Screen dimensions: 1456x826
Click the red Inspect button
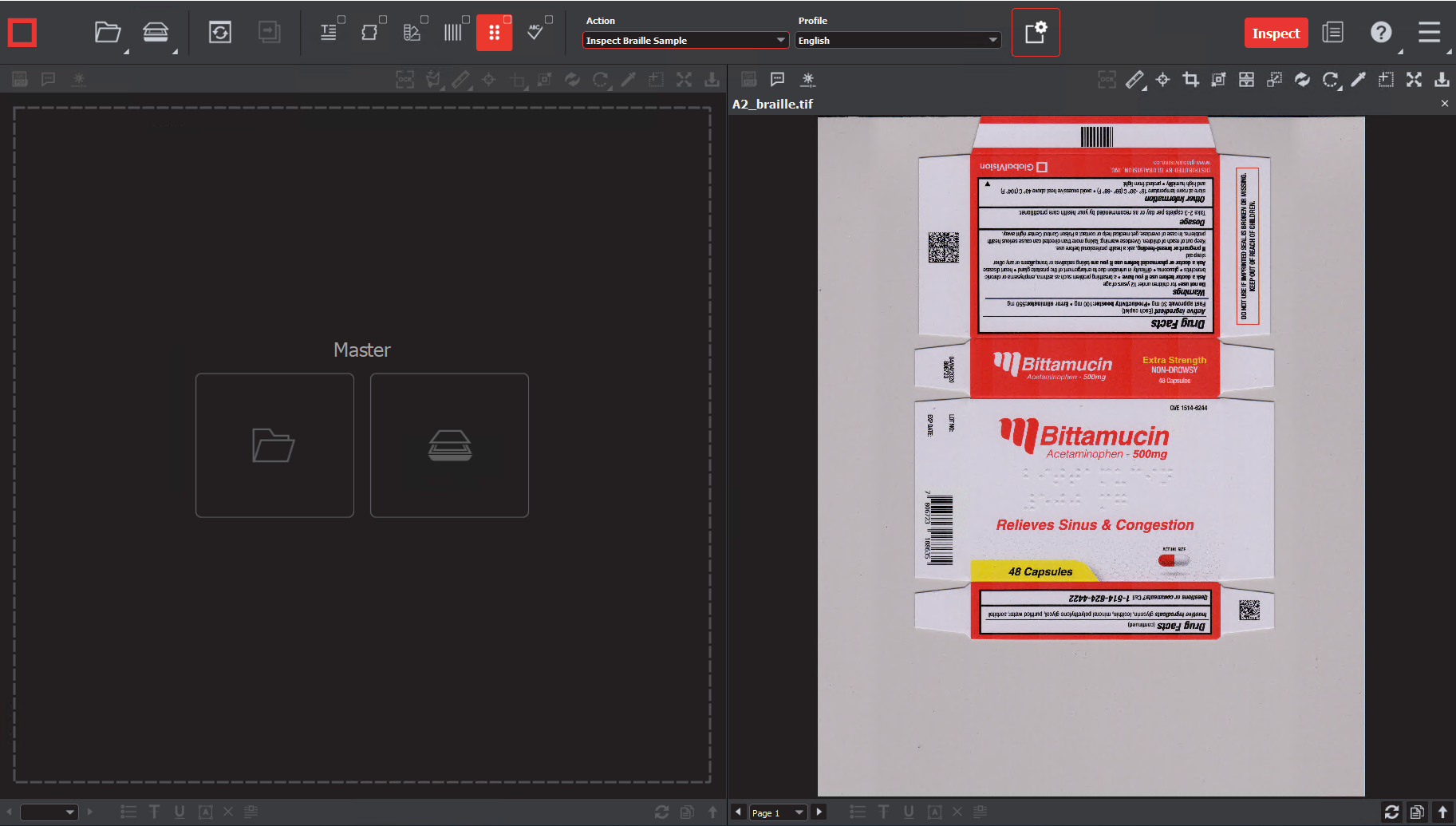pos(1276,34)
